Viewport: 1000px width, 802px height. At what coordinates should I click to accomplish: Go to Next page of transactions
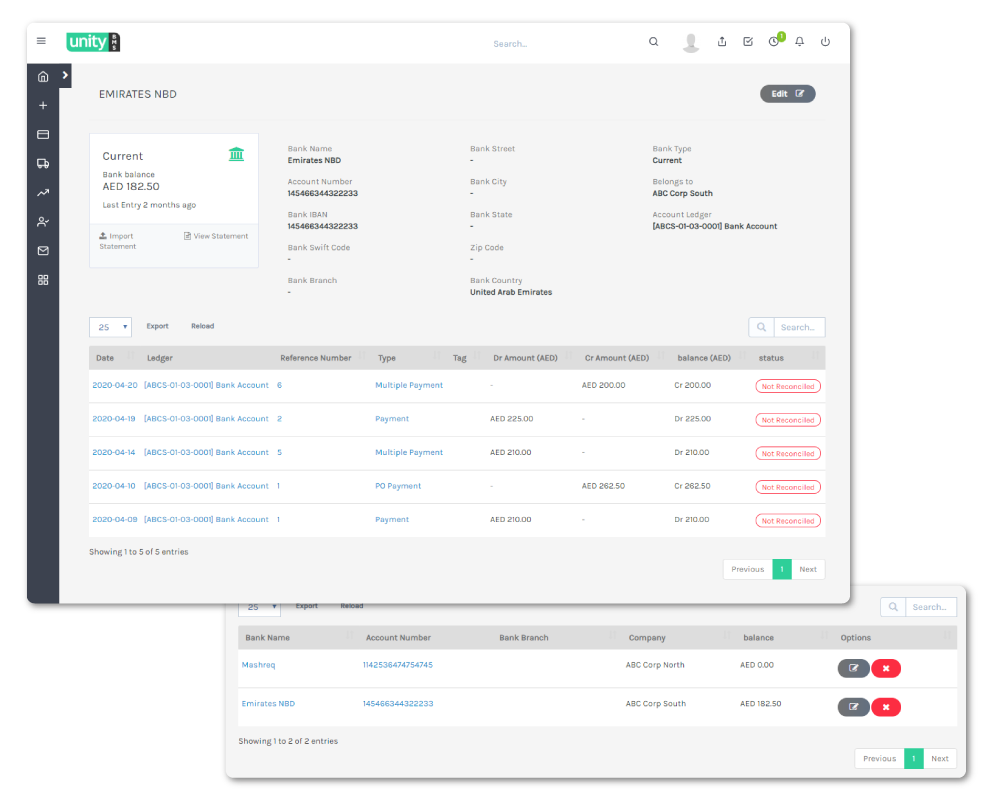click(x=808, y=569)
